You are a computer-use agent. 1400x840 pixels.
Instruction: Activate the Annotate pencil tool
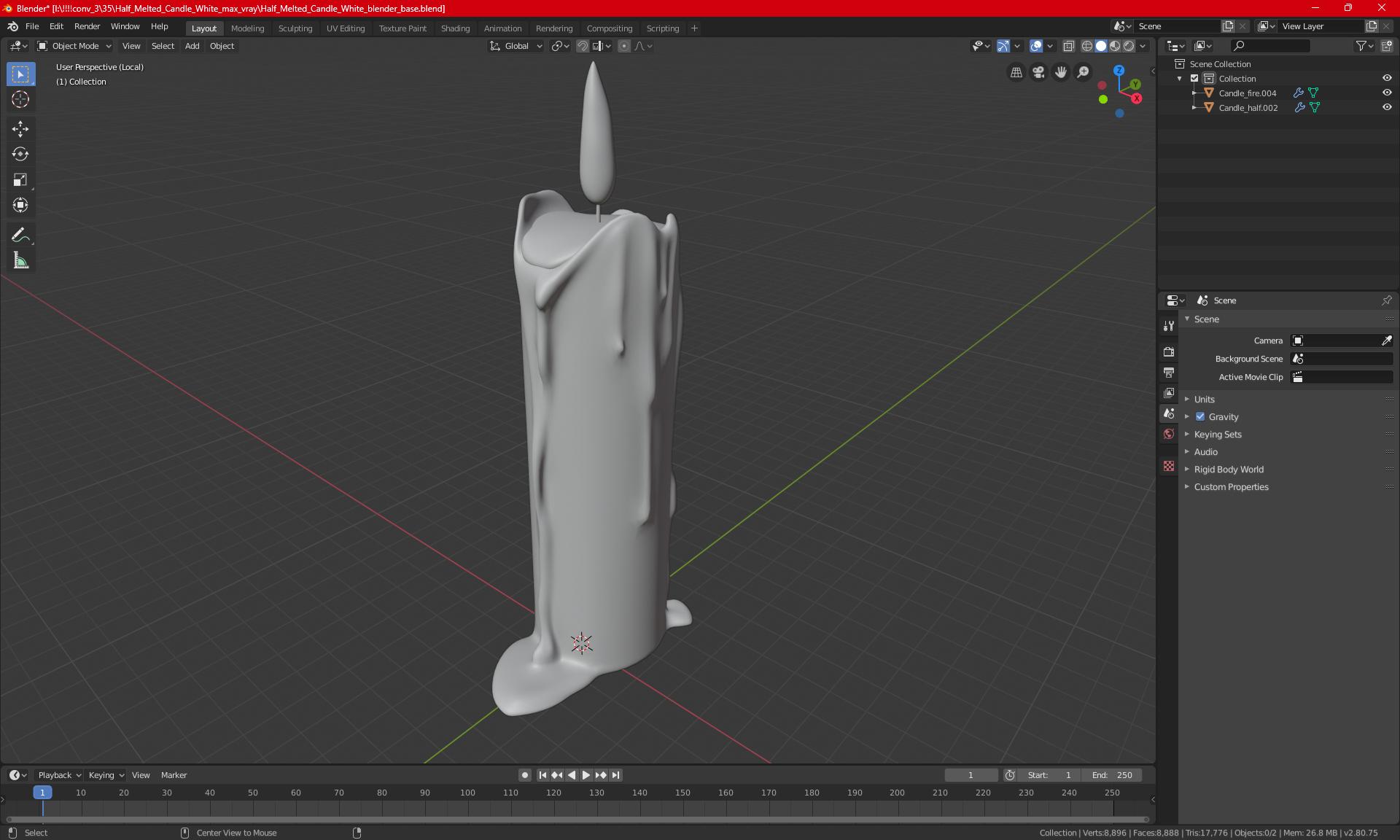pos(20,235)
